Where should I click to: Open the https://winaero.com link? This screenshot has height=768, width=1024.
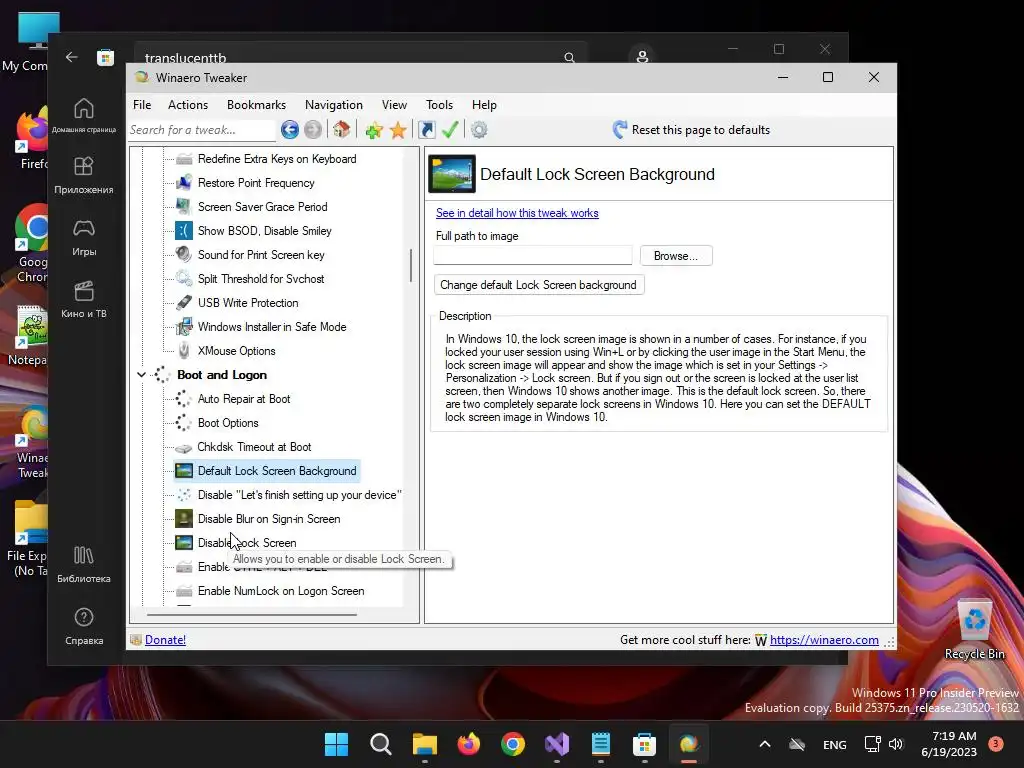click(x=824, y=640)
